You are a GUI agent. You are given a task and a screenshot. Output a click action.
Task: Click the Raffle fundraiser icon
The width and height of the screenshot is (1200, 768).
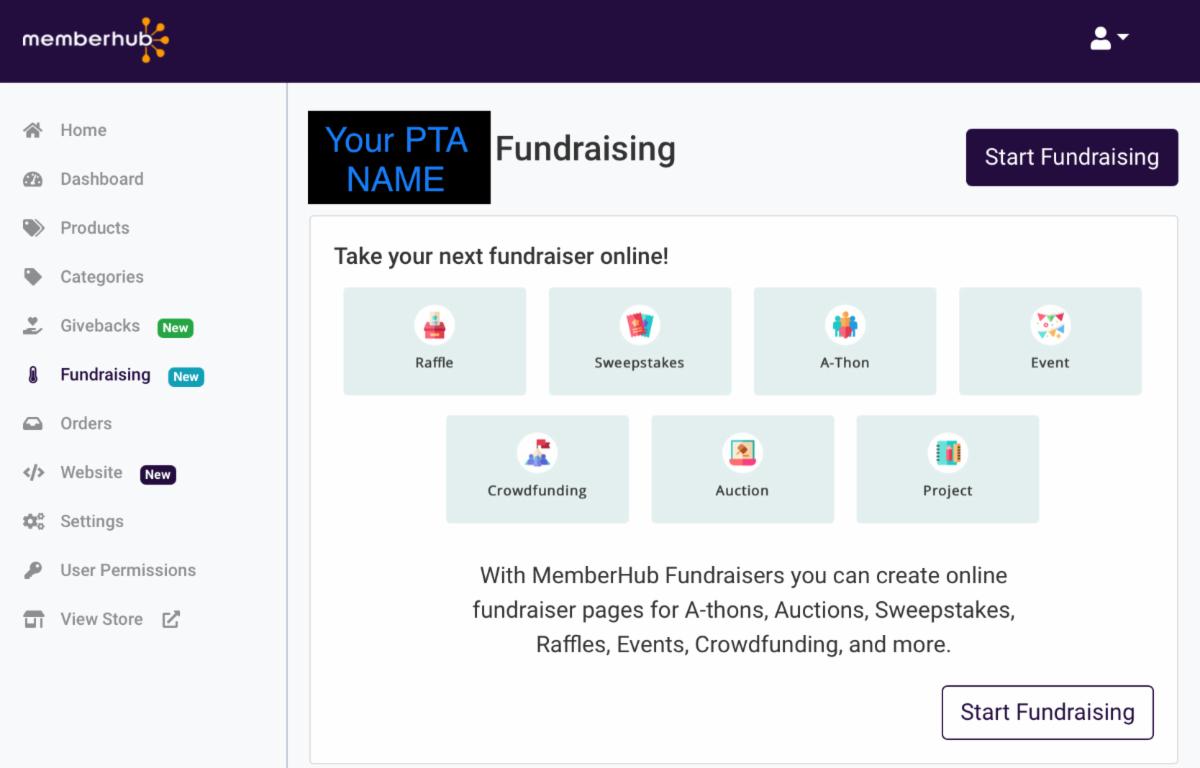pyautogui.click(x=434, y=325)
